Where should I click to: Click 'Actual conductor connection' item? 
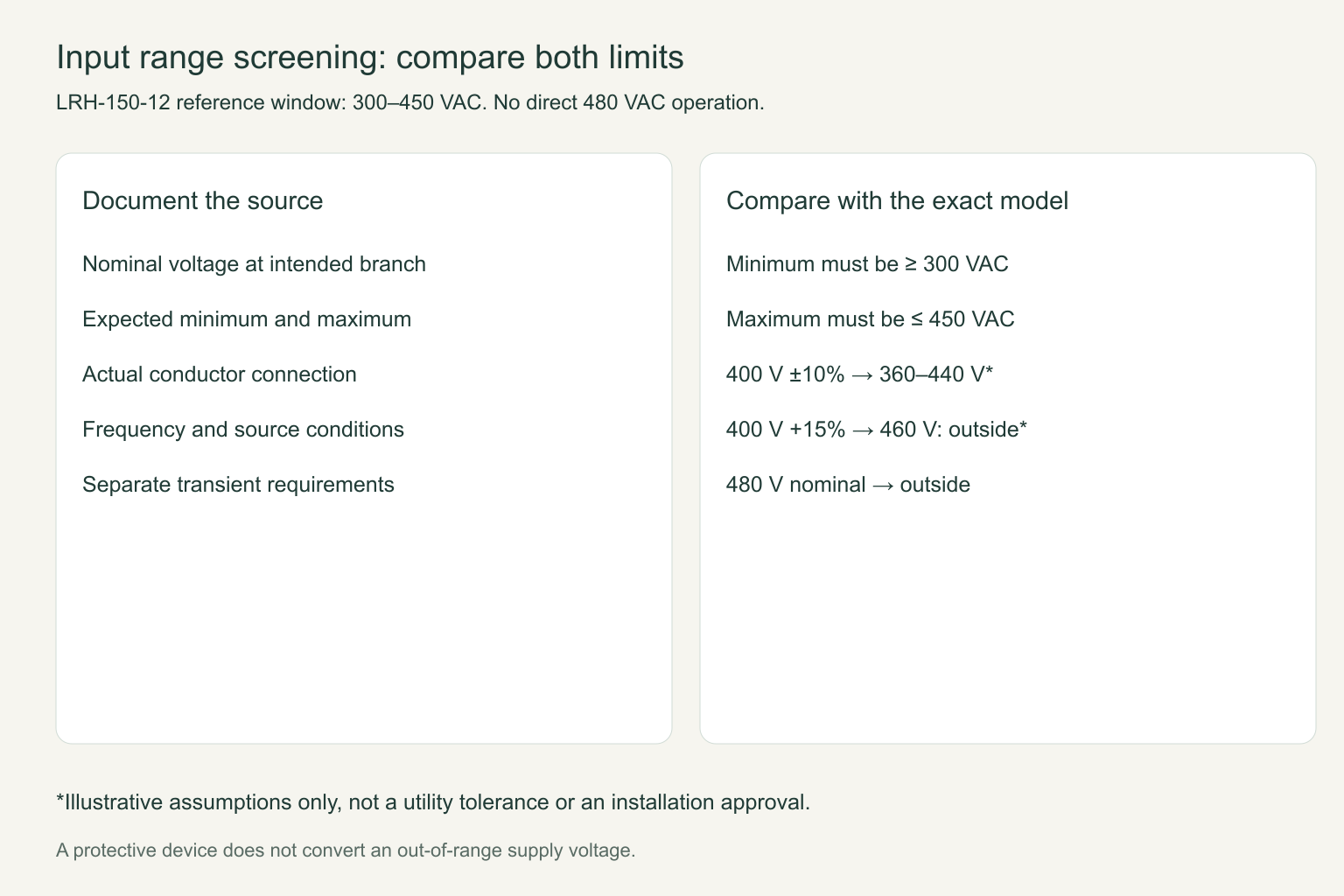[x=220, y=374]
